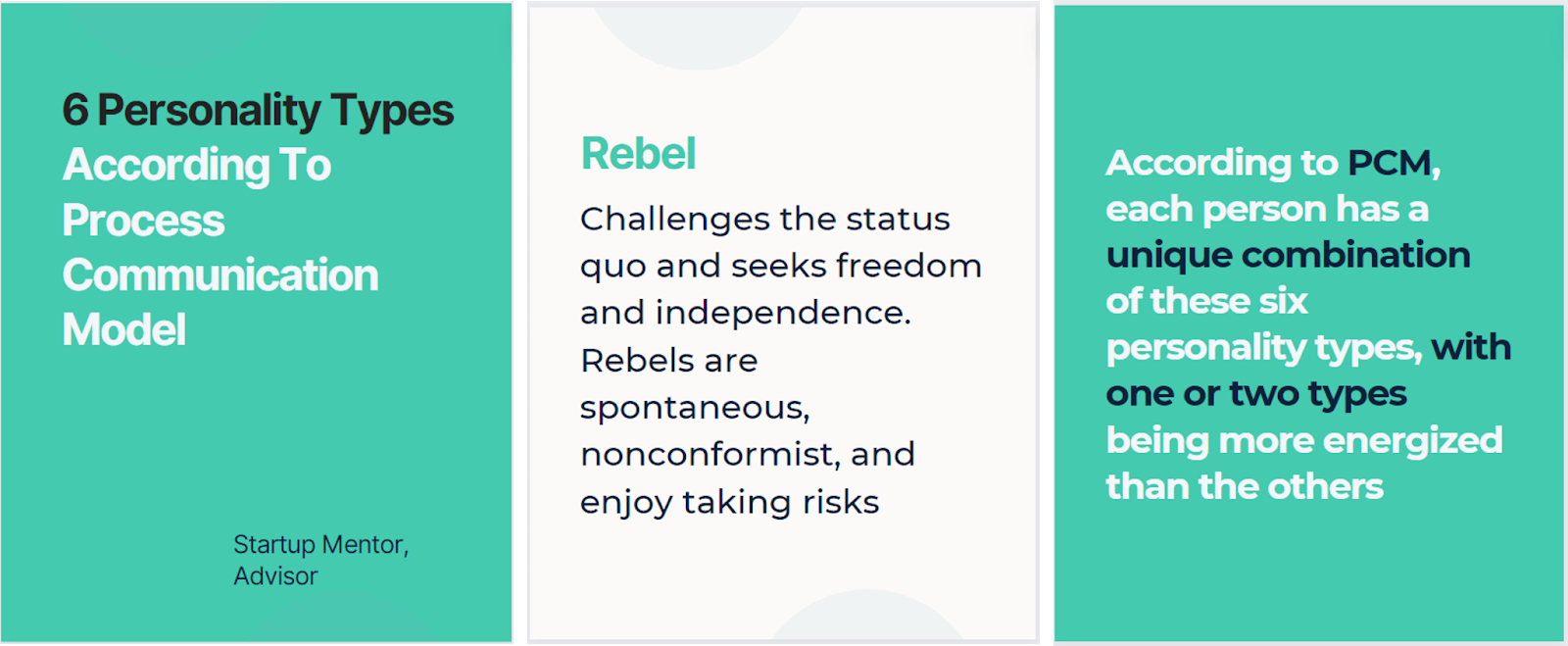Click the gray semicircle below the Rebel card

click(x=866, y=616)
